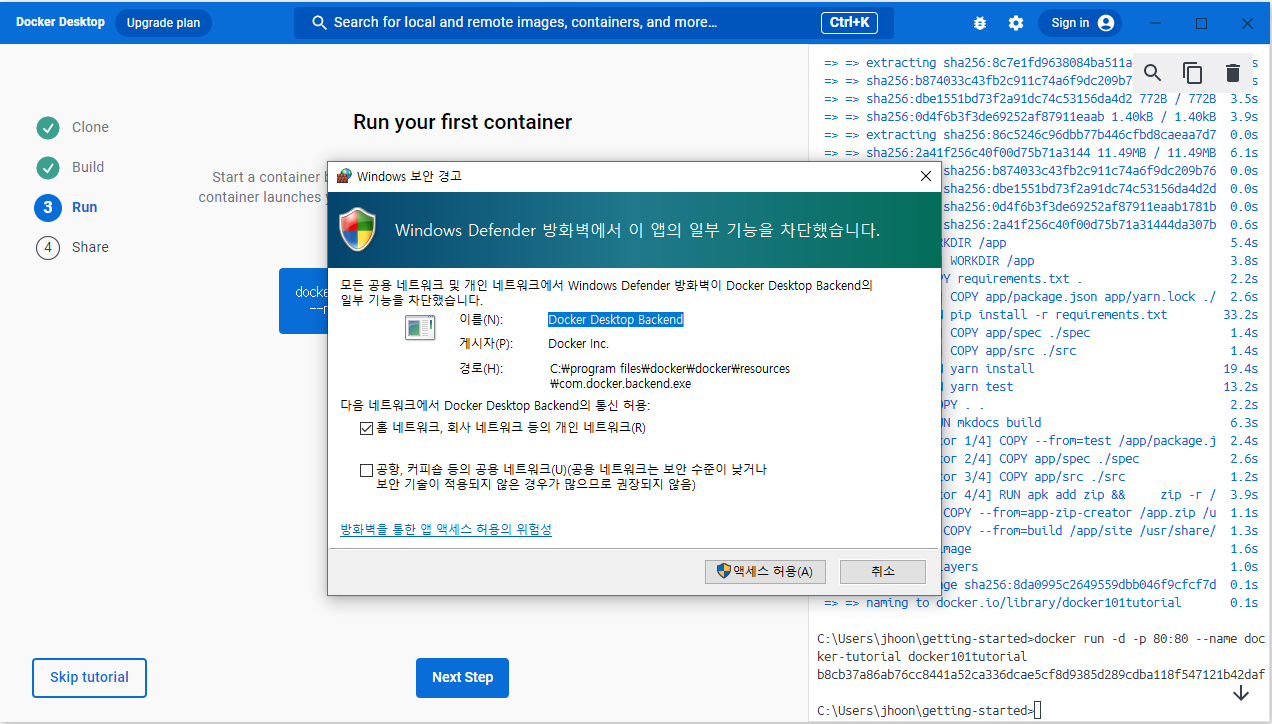Minimize the Docker Desktop window
1272x724 pixels.
(x=1156, y=23)
